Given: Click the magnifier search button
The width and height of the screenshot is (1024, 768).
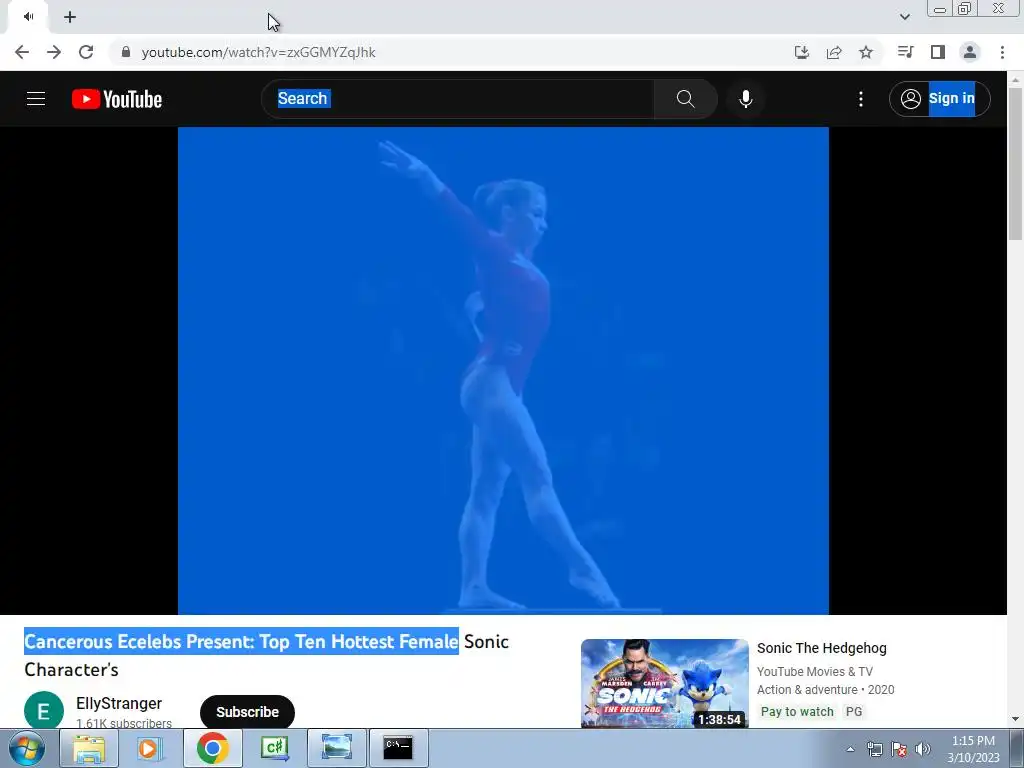Looking at the screenshot, I should (685, 99).
